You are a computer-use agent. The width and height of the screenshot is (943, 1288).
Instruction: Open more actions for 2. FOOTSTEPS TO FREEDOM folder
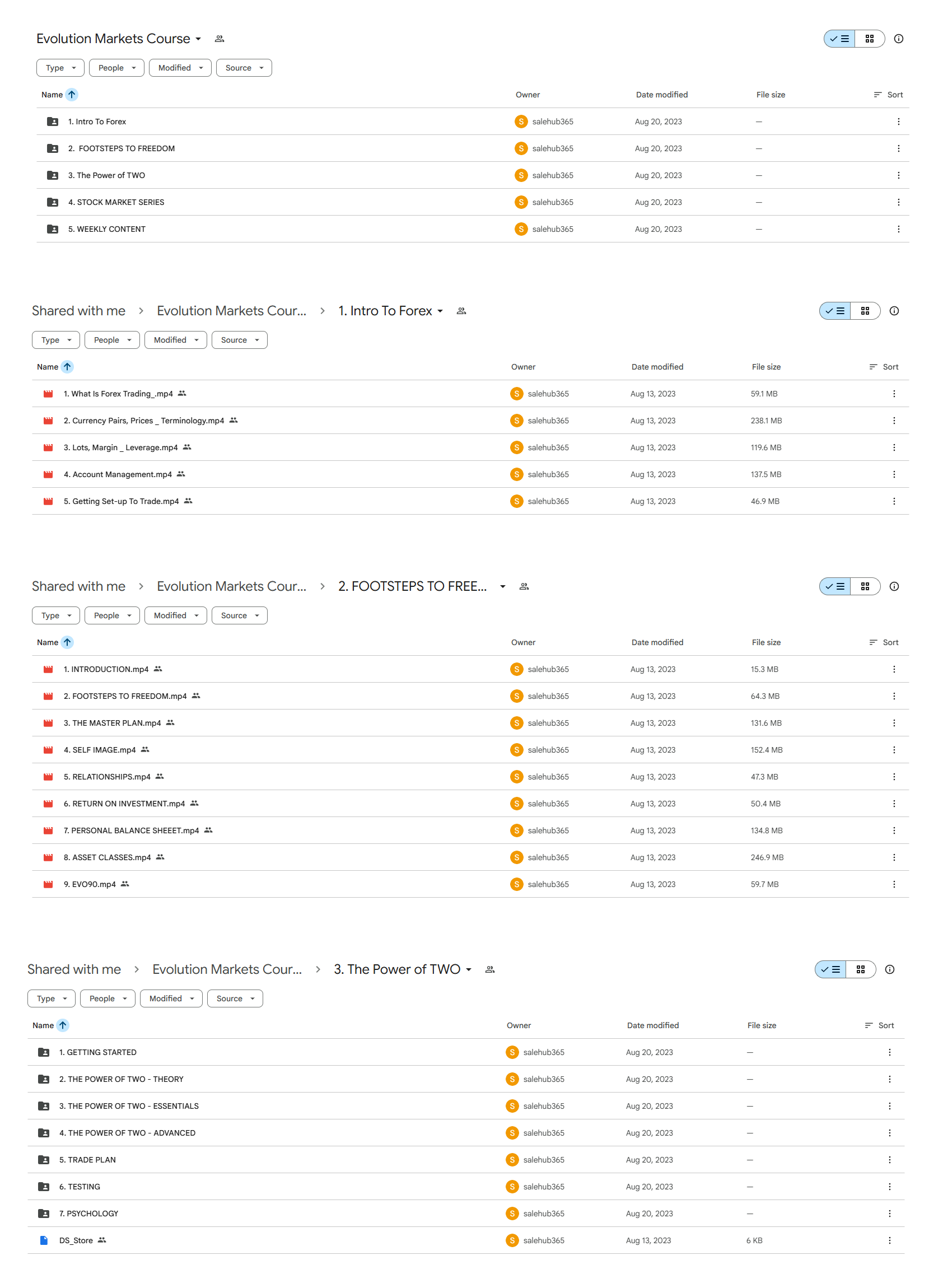(x=898, y=148)
